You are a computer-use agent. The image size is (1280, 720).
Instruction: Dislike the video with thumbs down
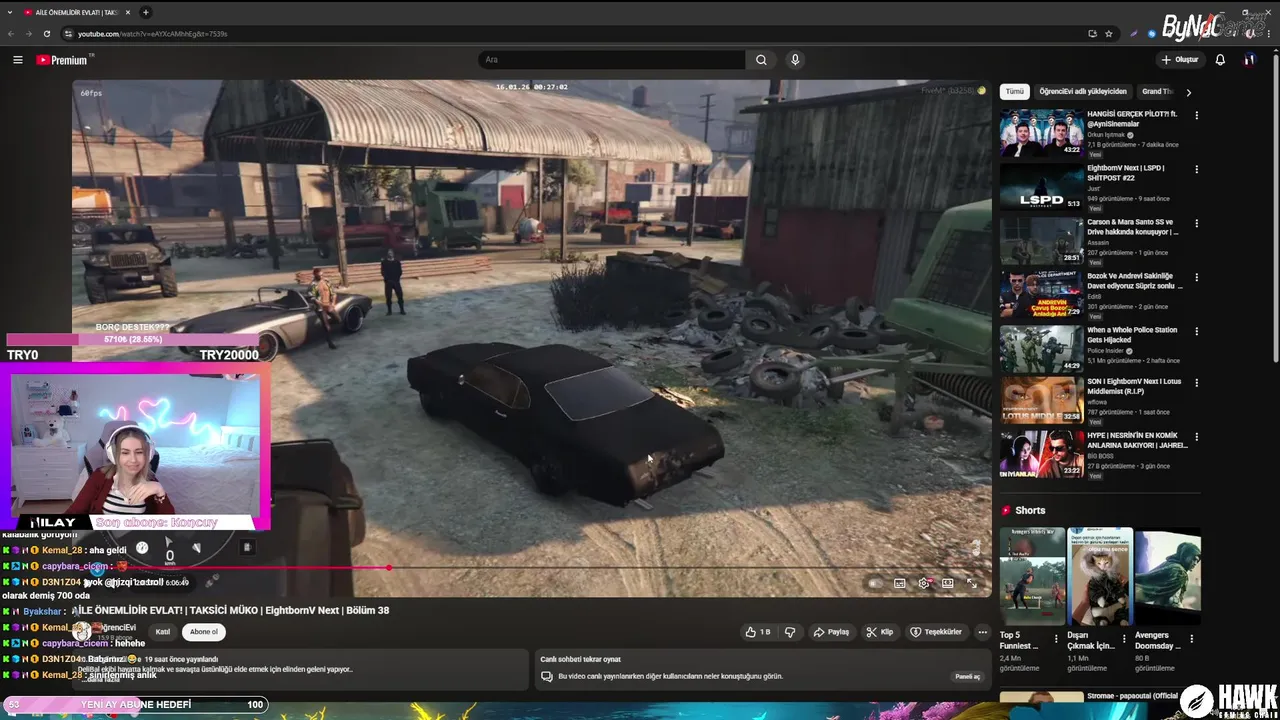pos(790,632)
